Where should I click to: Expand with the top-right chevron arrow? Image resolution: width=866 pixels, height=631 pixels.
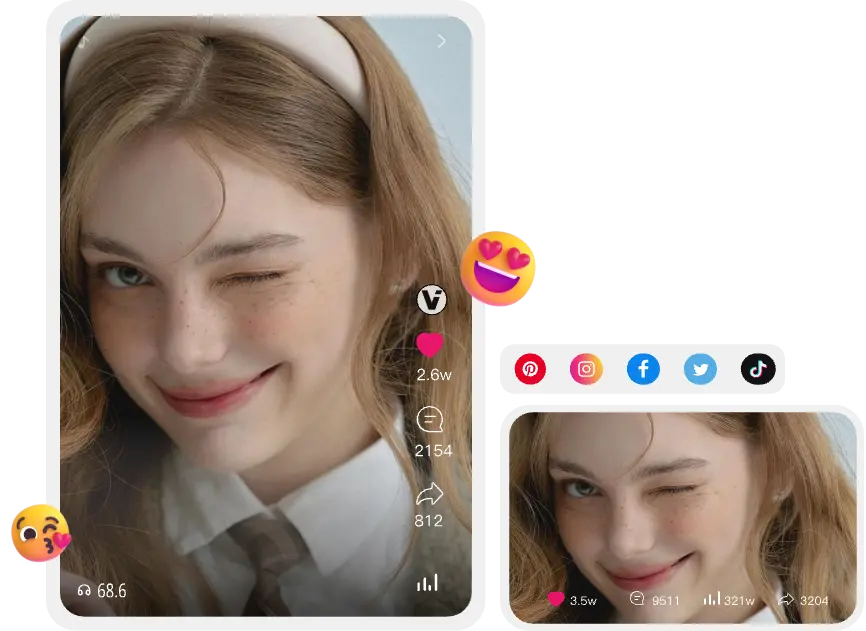pos(441,41)
